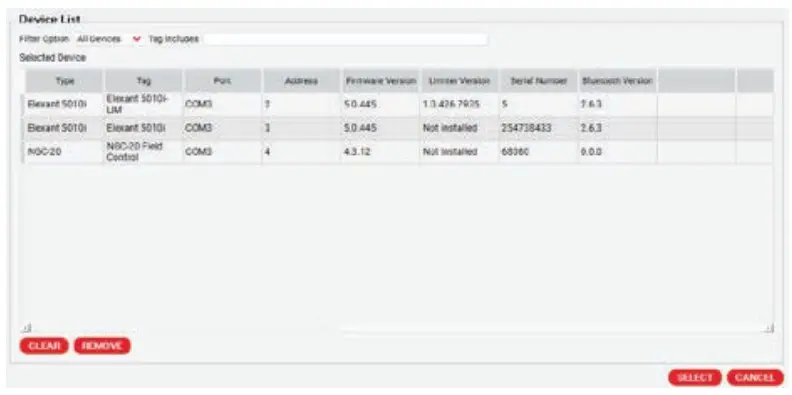Click address 4 in the NGC-20 row

tap(301, 152)
